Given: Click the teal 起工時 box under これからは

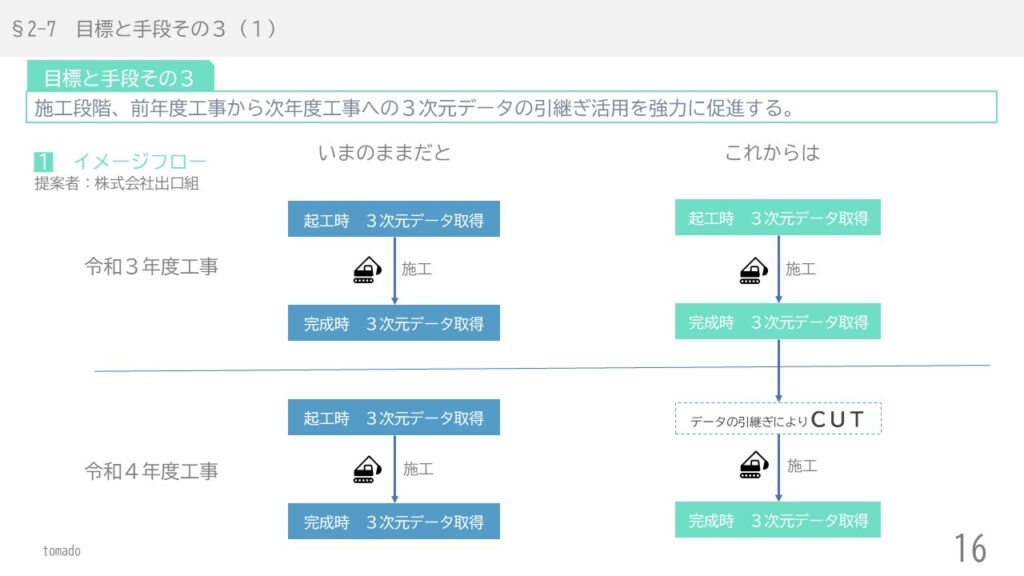Looking at the screenshot, I should pos(778,218).
